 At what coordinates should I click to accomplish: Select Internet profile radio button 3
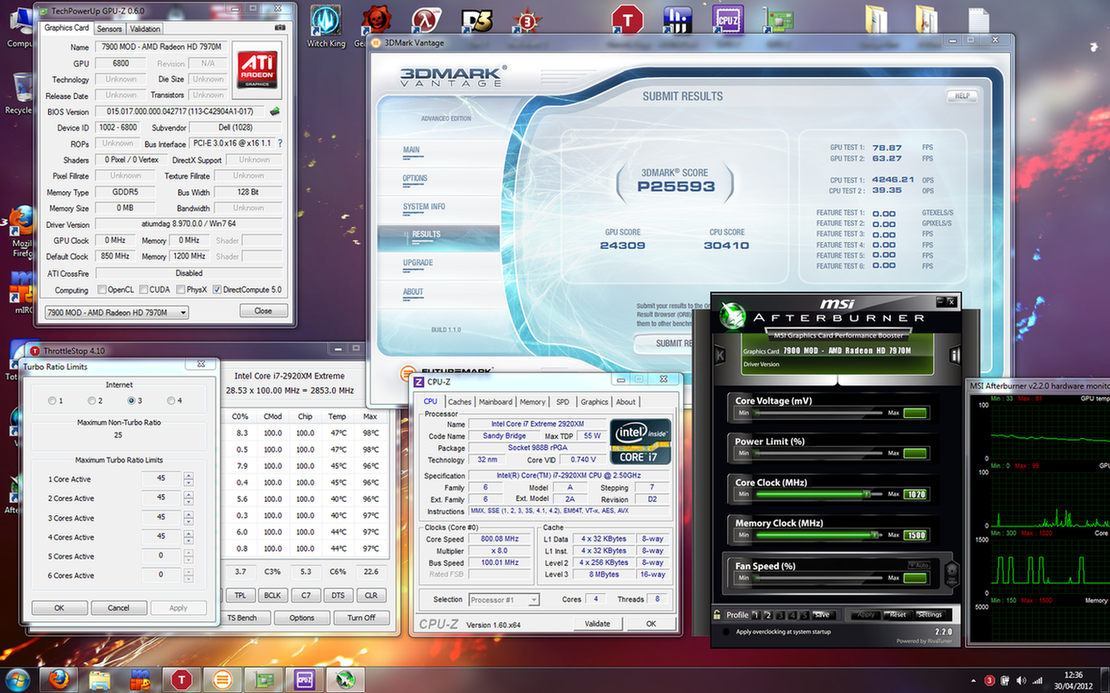point(131,401)
